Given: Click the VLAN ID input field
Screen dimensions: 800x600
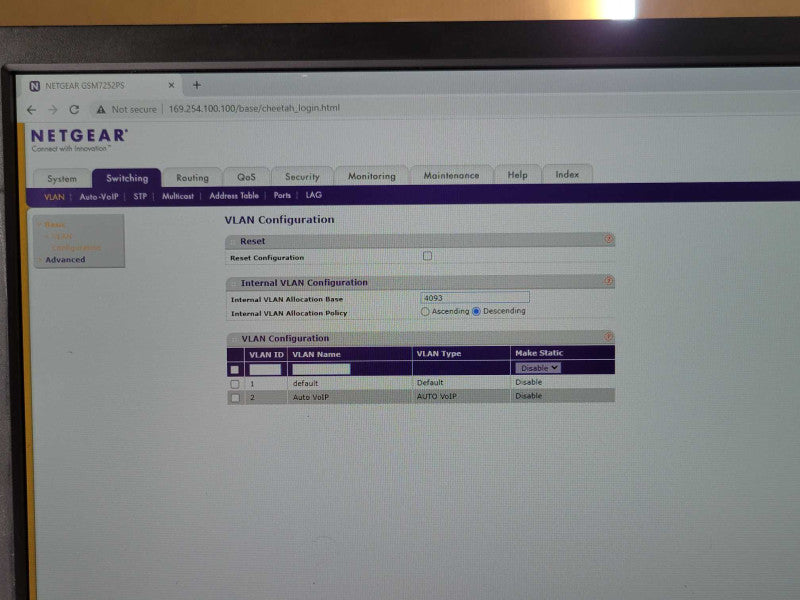Looking at the screenshot, I should 265,369.
